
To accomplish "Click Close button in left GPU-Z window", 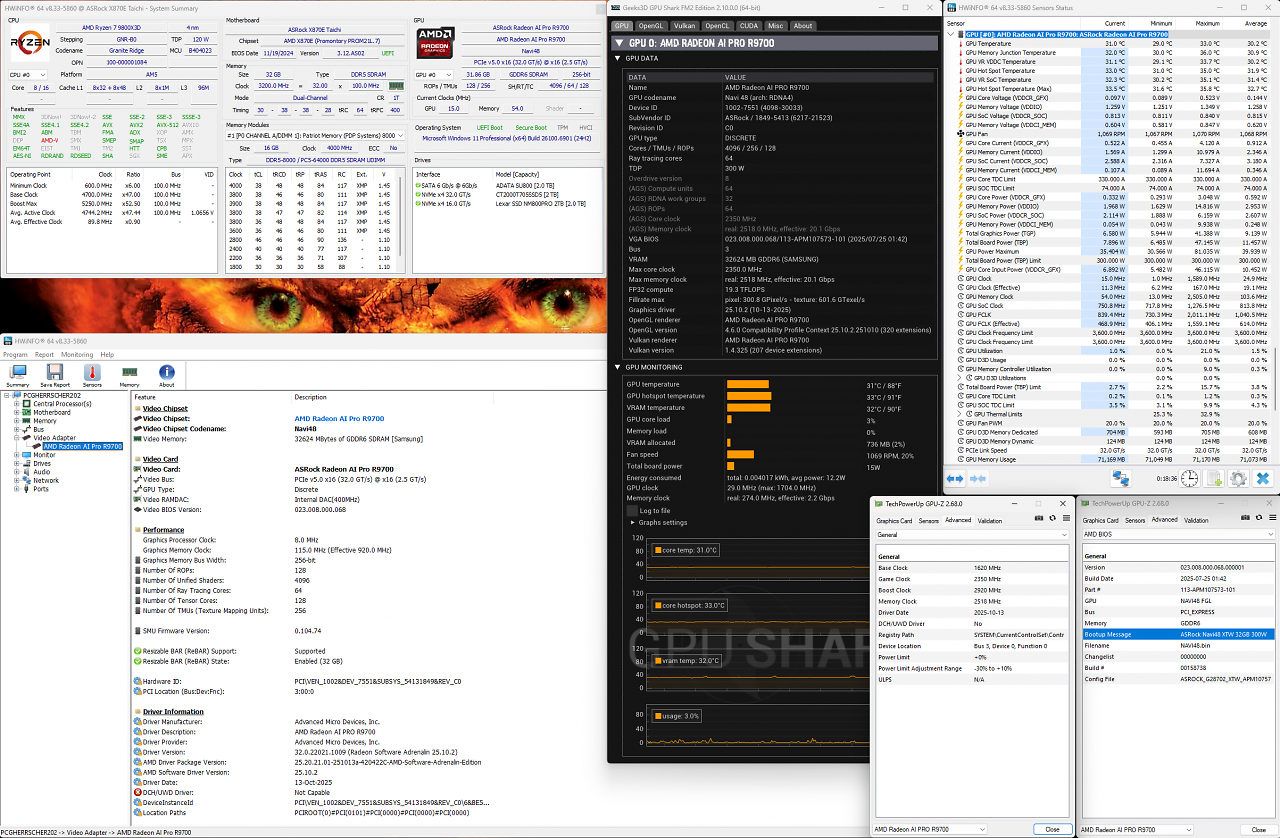I will click(1052, 829).
